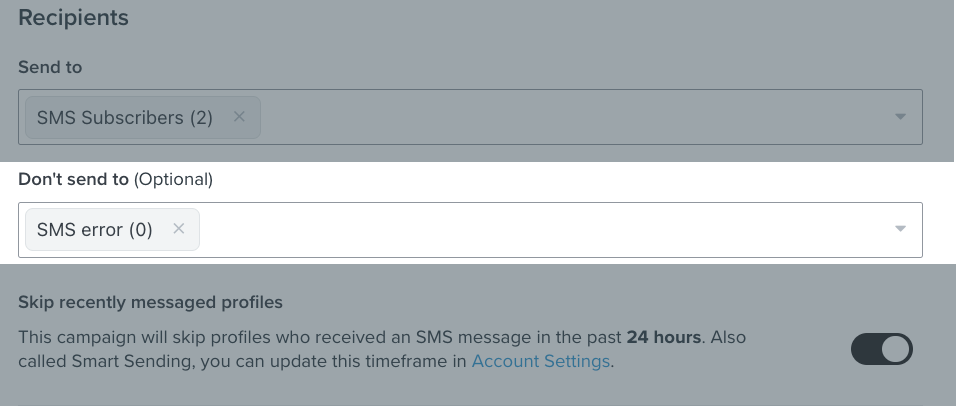Image resolution: width=956 pixels, height=406 pixels.
Task: Click the (Optional) text beside Don't send to
Action: pyautogui.click(x=173, y=179)
